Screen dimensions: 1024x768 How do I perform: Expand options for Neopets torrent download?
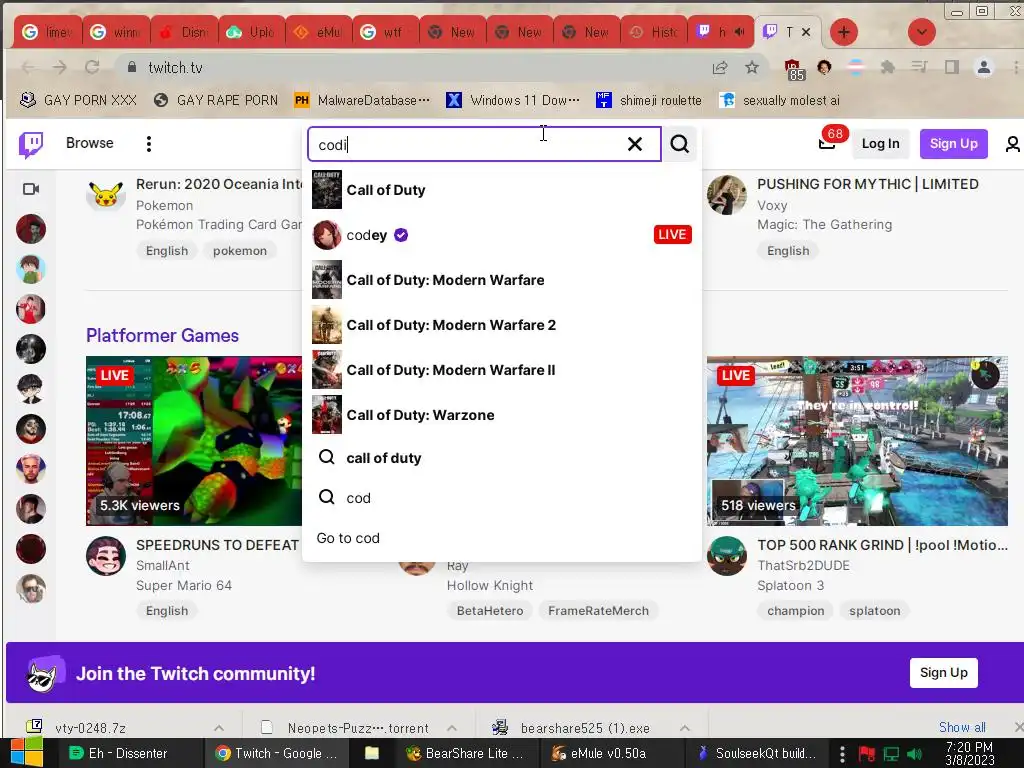[x=452, y=728]
